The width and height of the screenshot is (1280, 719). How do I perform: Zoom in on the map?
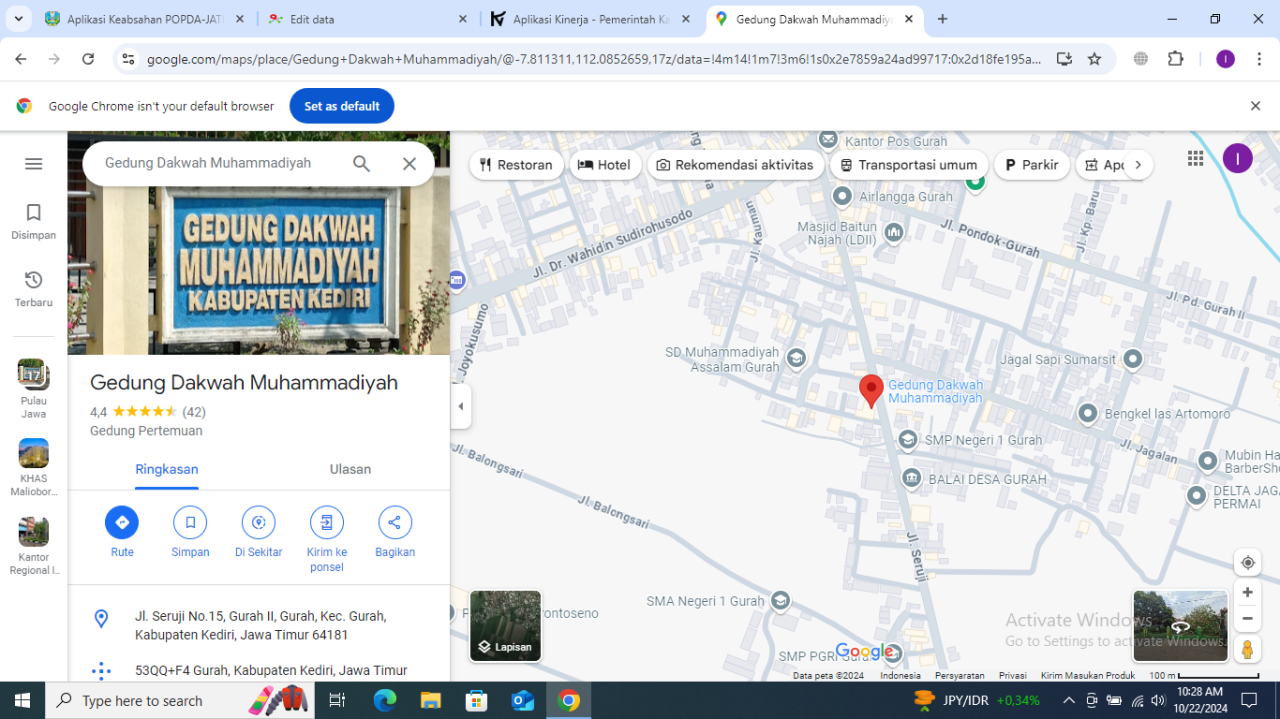[x=1247, y=592]
